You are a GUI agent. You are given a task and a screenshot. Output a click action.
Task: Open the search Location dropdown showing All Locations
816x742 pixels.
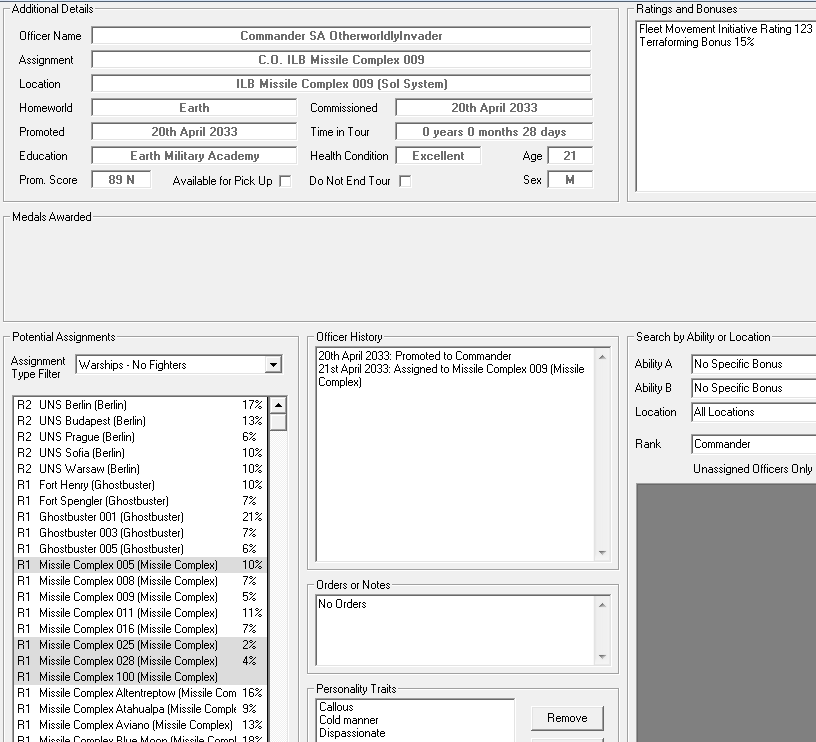754,412
